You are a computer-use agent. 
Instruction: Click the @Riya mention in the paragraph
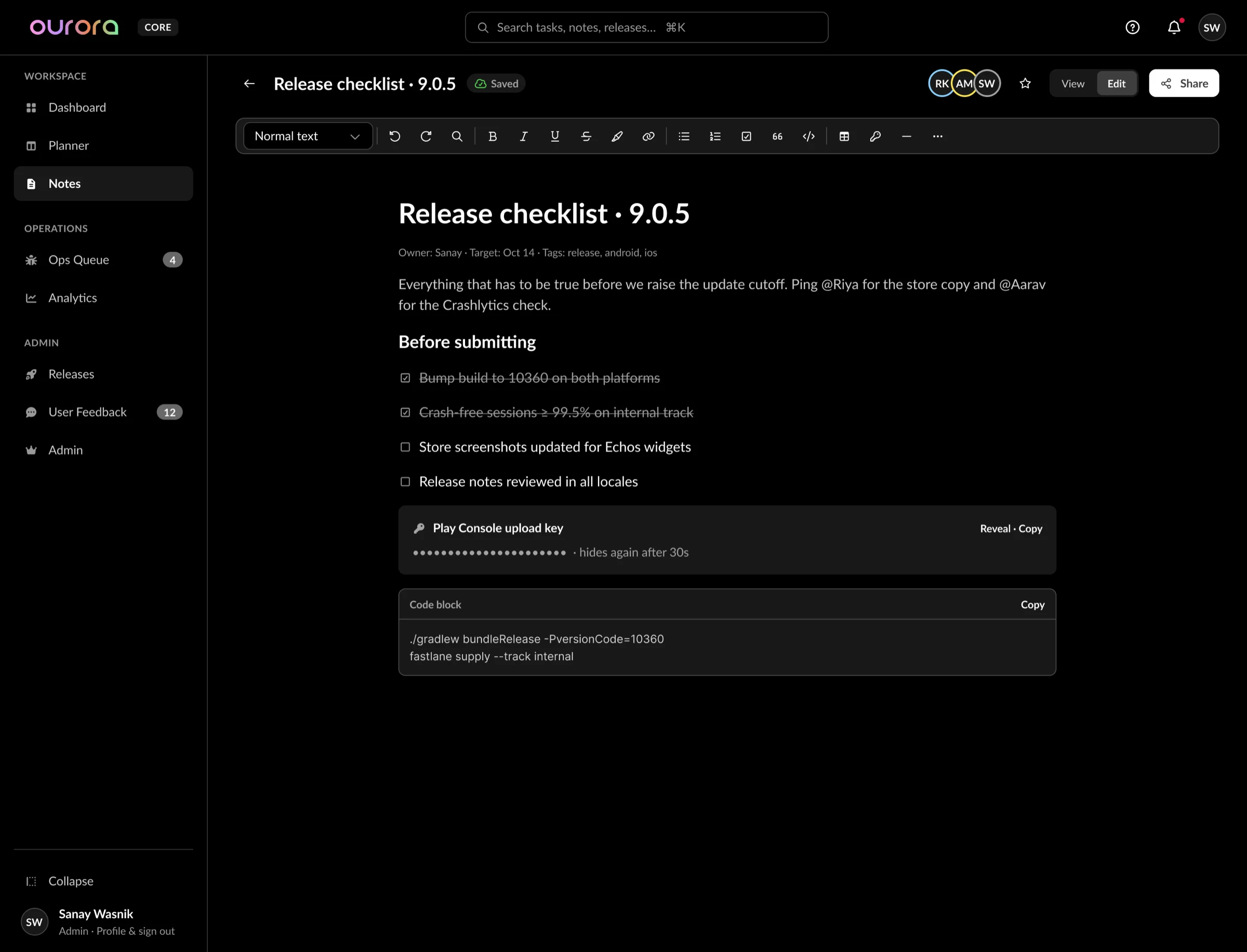[x=840, y=285]
